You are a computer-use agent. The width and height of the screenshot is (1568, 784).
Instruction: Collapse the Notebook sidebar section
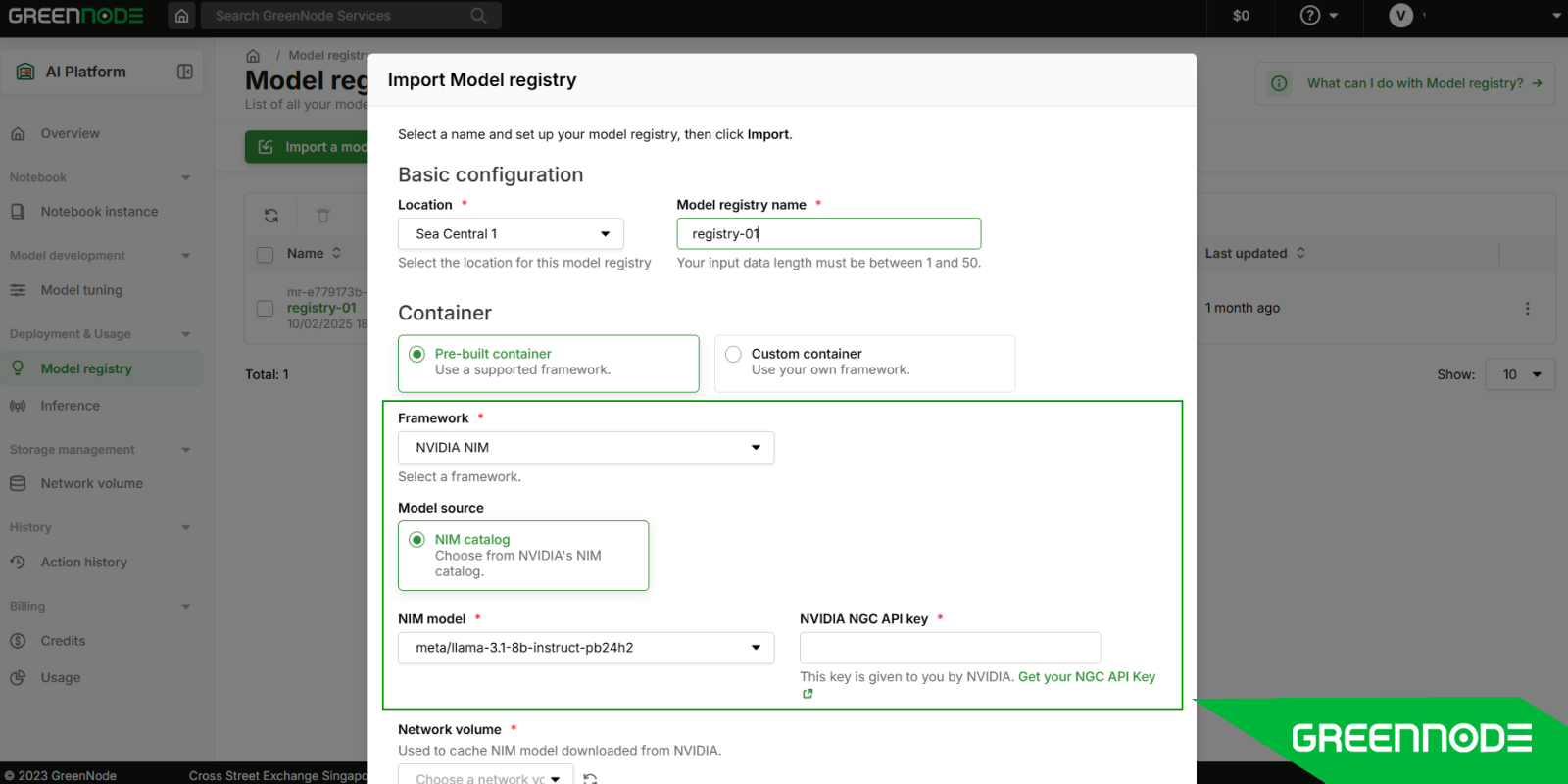[186, 177]
